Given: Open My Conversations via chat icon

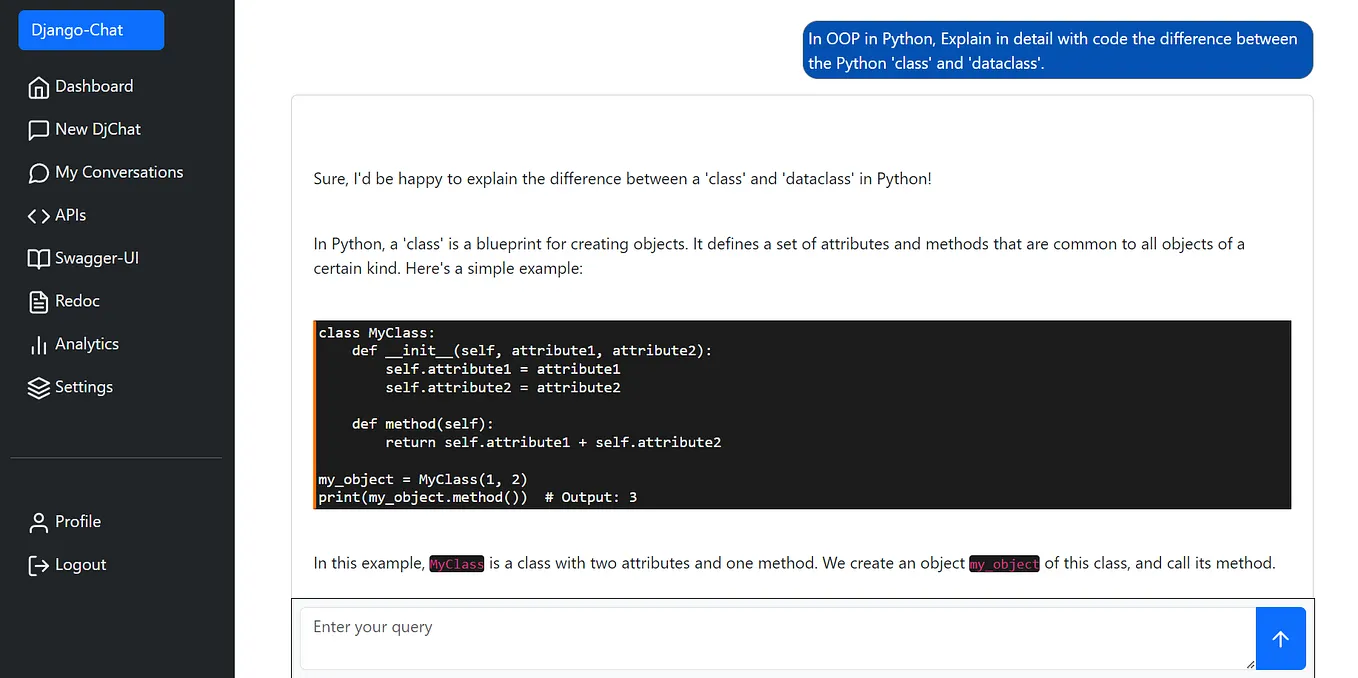Looking at the screenshot, I should [x=38, y=172].
